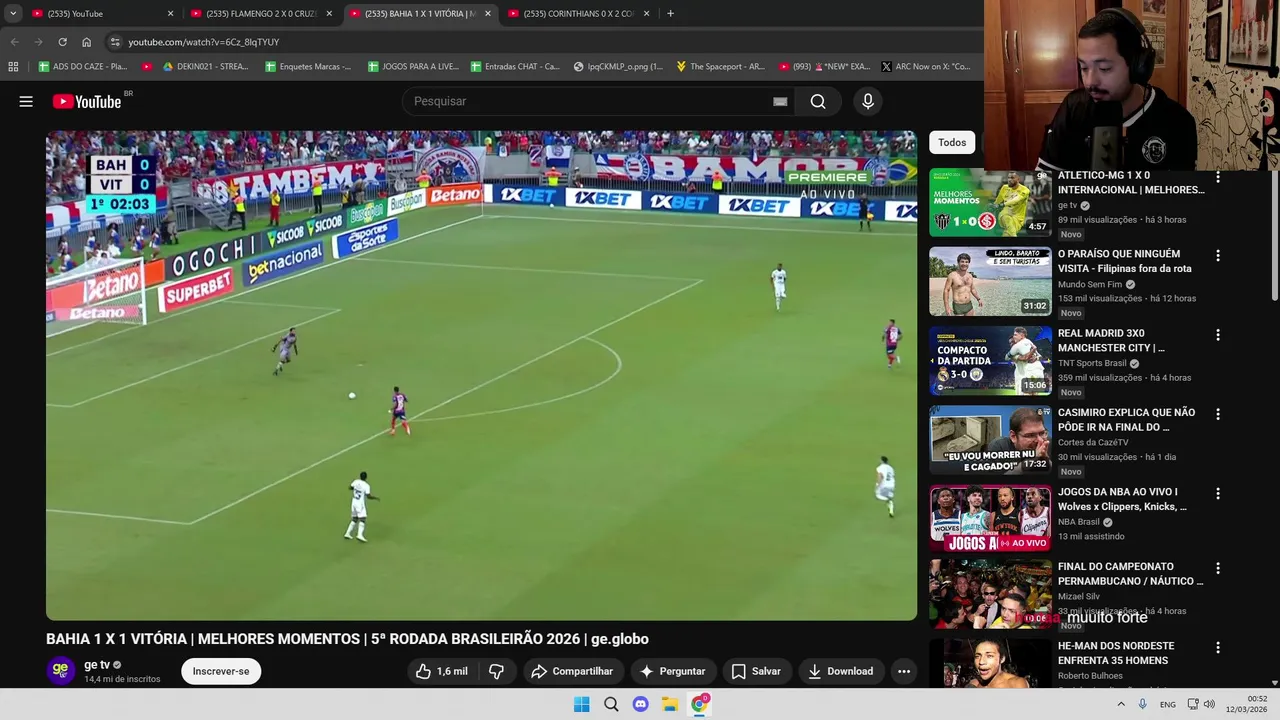Open Chrome from the taskbar

coord(699,704)
